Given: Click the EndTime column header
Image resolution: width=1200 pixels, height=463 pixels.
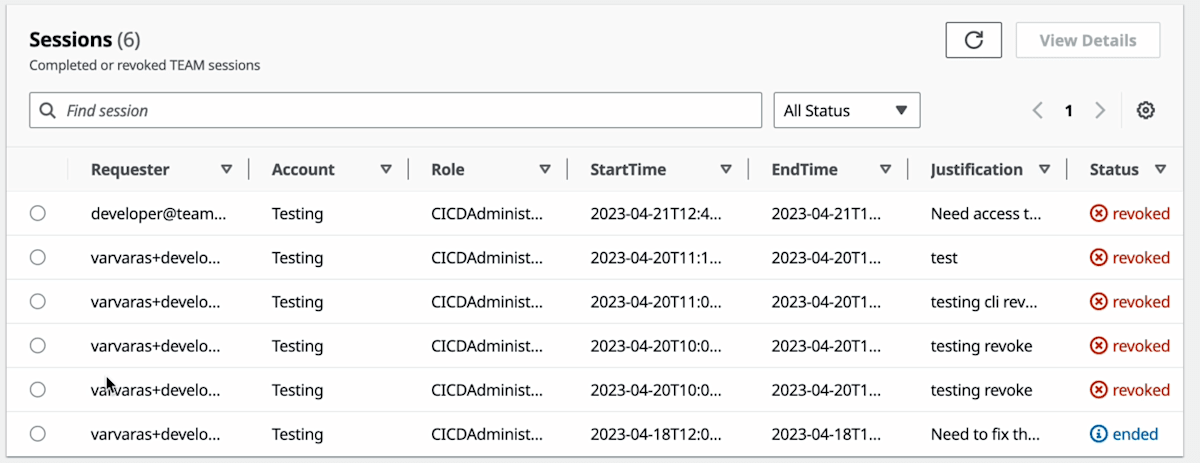Looking at the screenshot, I should 805,169.
